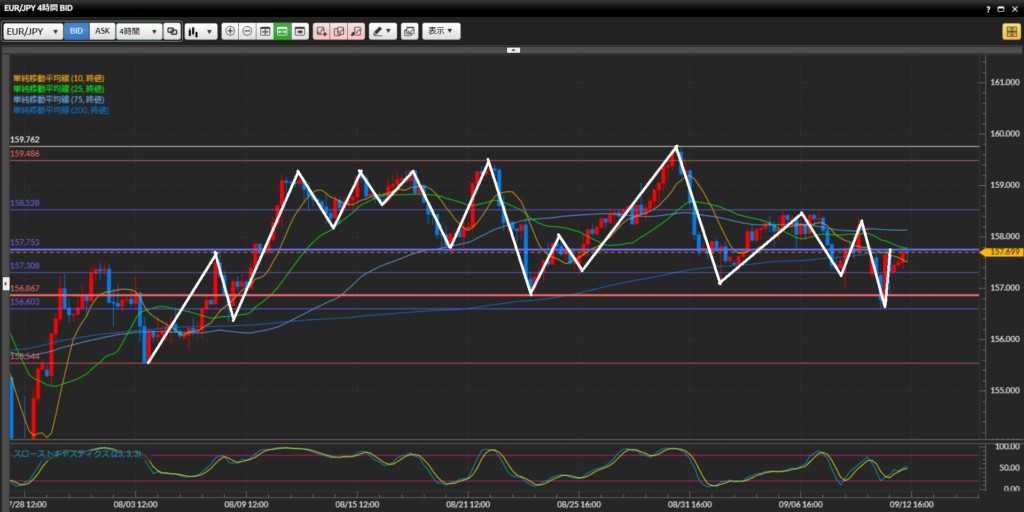
Task: Click the pop-out window icon beside 表示
Action: click(x=408, y=31)
